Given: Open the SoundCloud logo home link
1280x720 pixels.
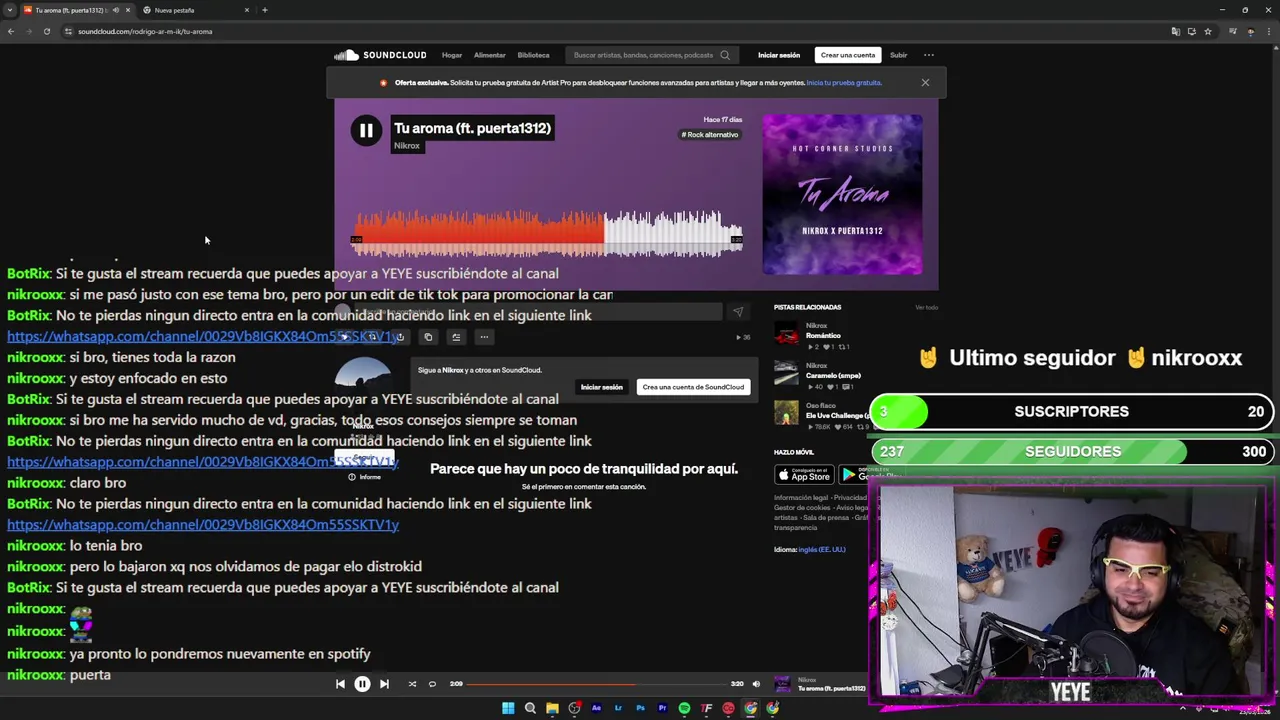Looking at the screenshot, I should pyautogui.click(x=380, y=55).
